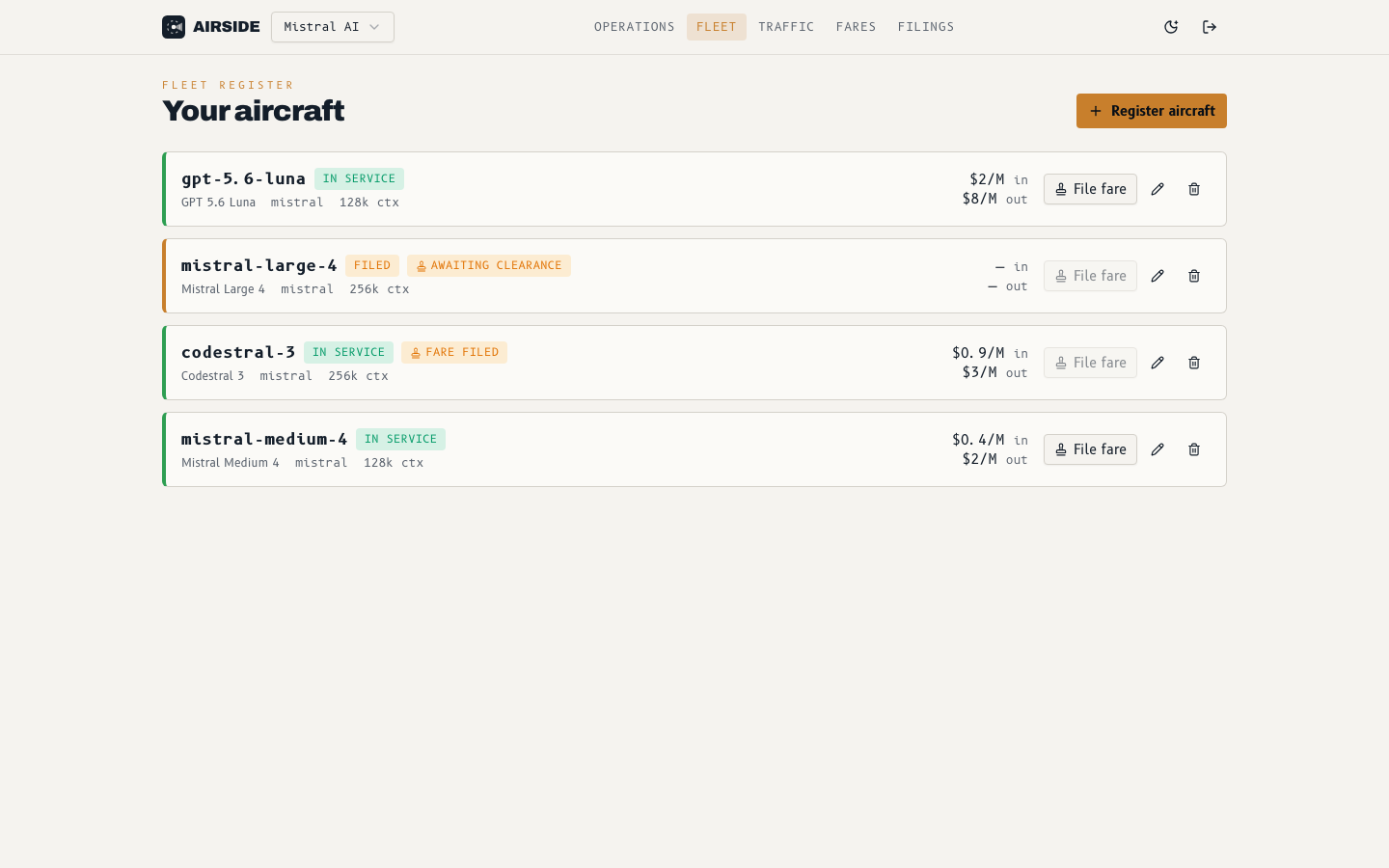Click File fare on mistral-large-4 row
The image size is (1389, 868).
point(1090,276)
